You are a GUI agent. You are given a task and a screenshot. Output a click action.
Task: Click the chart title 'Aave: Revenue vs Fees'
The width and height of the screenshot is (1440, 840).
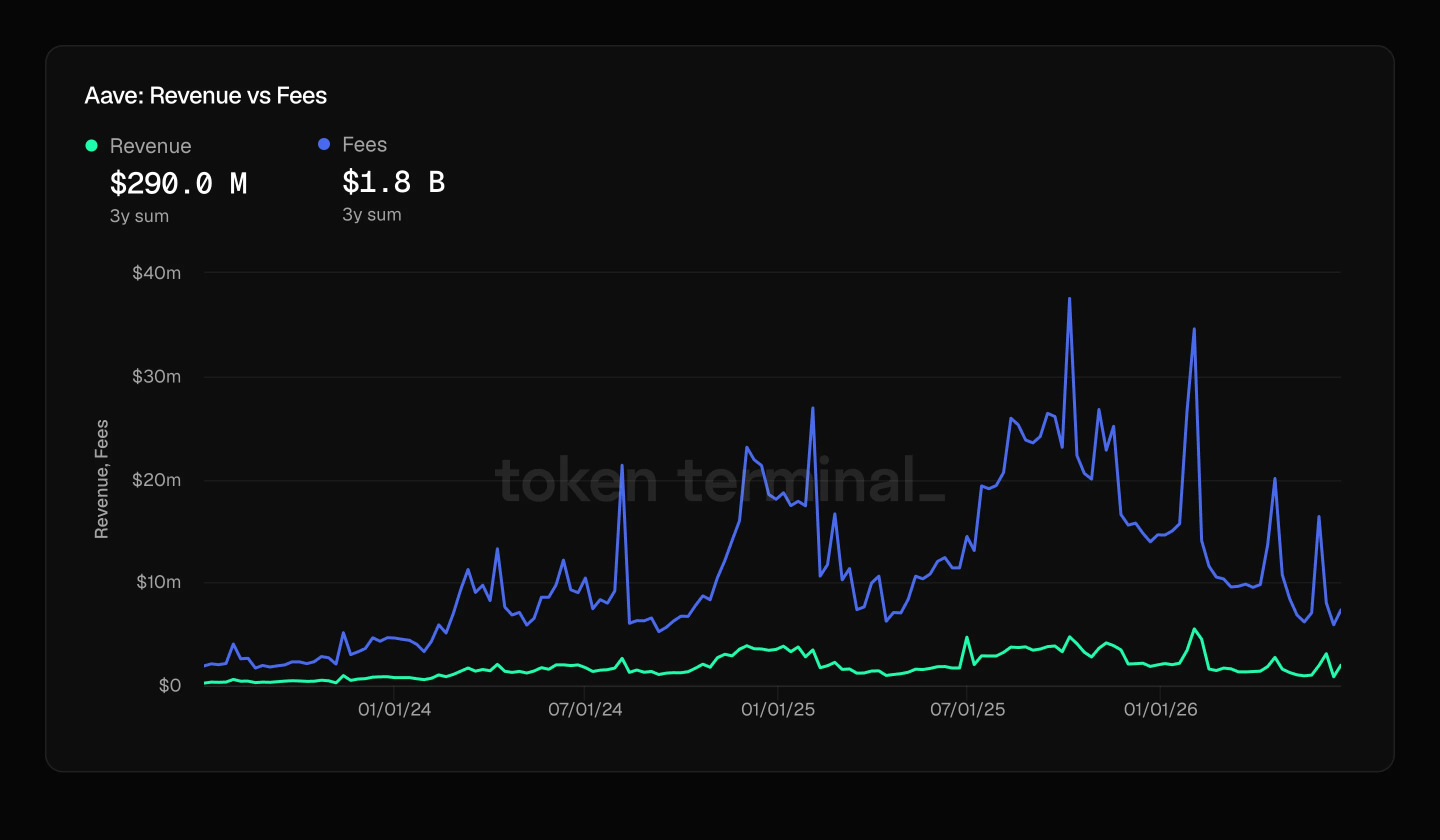[x=205, y=95]
